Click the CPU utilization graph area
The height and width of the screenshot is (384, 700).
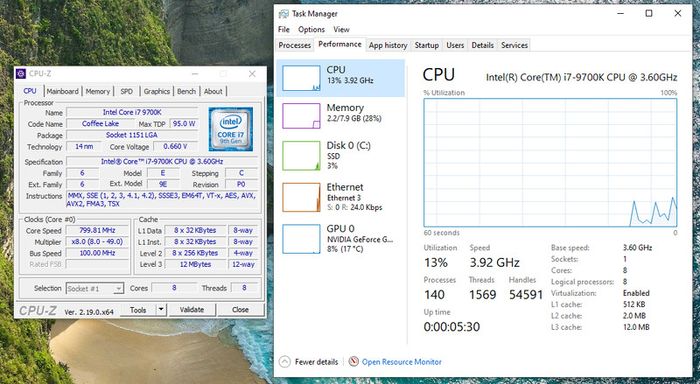pyautogui.click(x=550, y=163)
